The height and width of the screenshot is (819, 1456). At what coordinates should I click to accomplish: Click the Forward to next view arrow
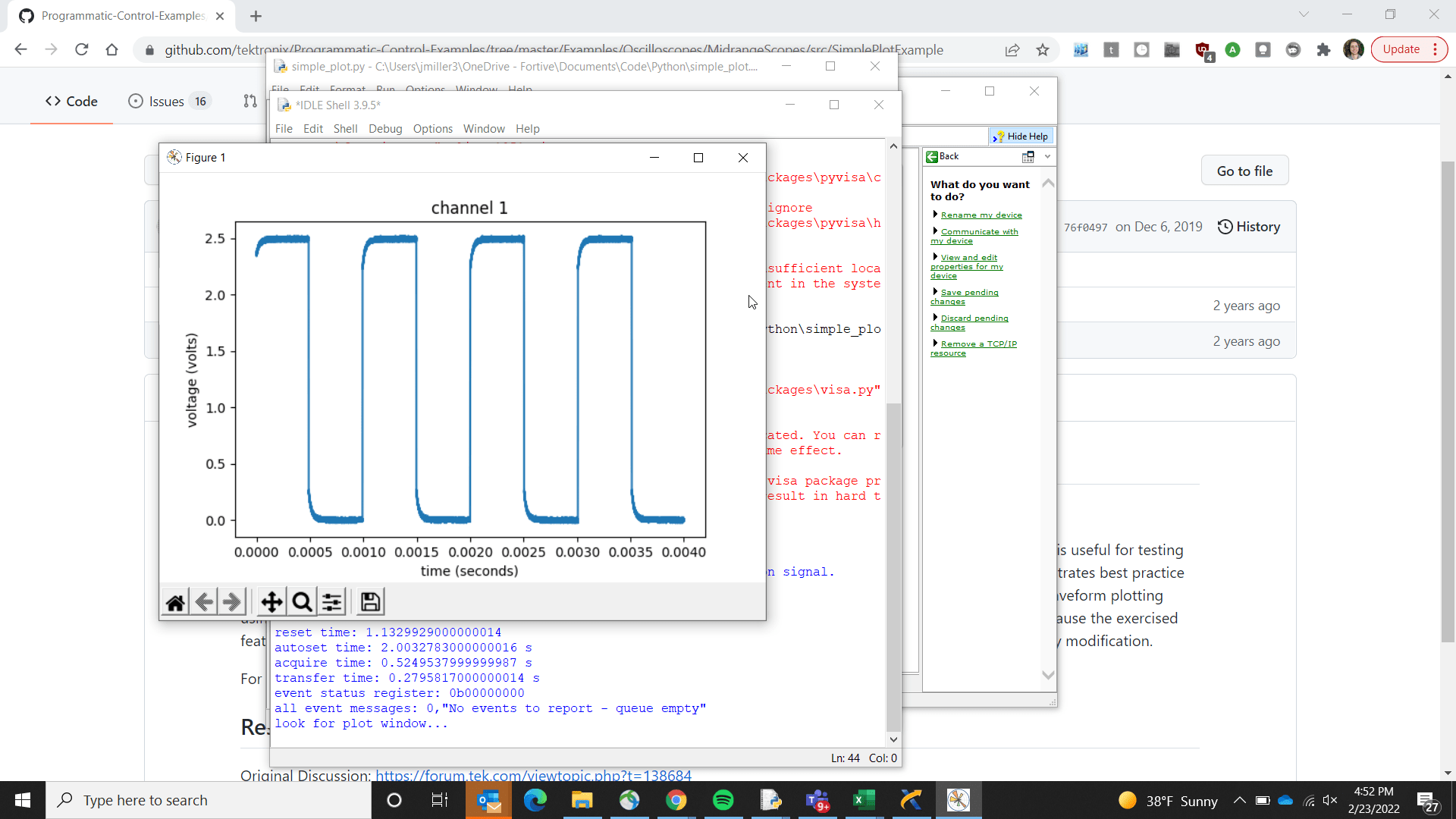232,603
